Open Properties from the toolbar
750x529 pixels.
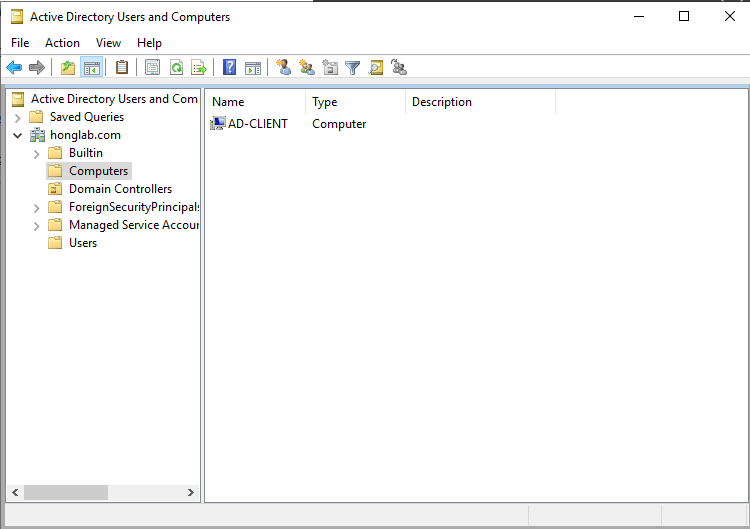coord(153,67)
